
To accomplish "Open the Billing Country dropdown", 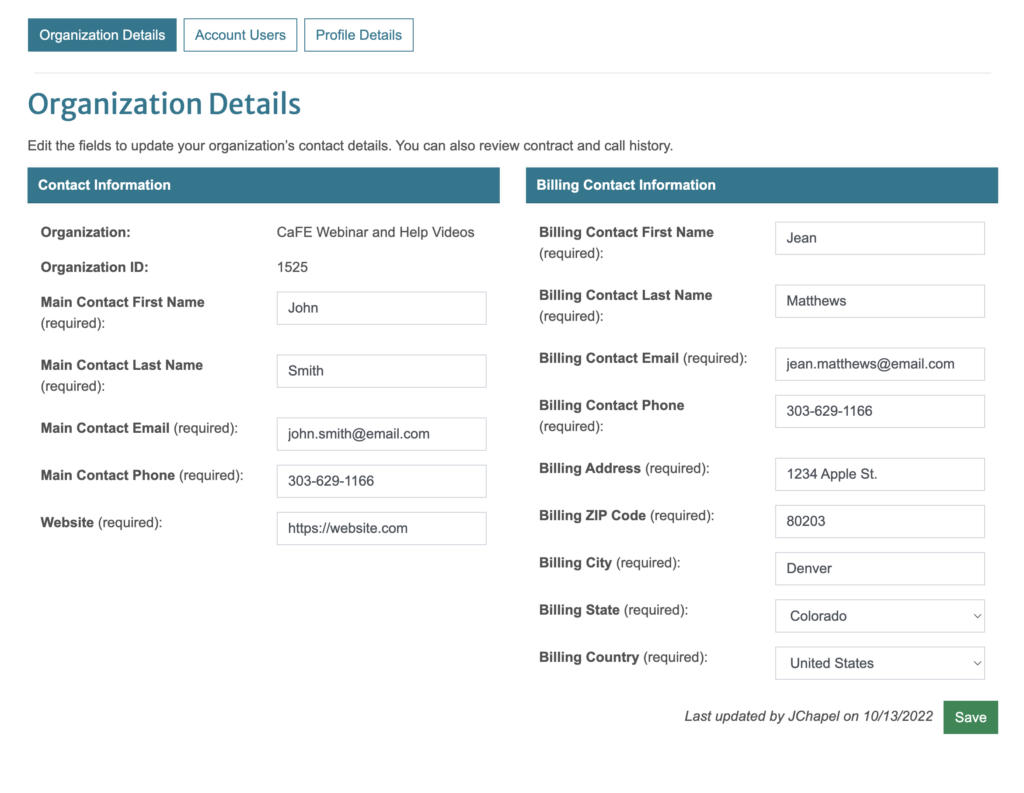I will pyautogui.click(x=879, y=663).
